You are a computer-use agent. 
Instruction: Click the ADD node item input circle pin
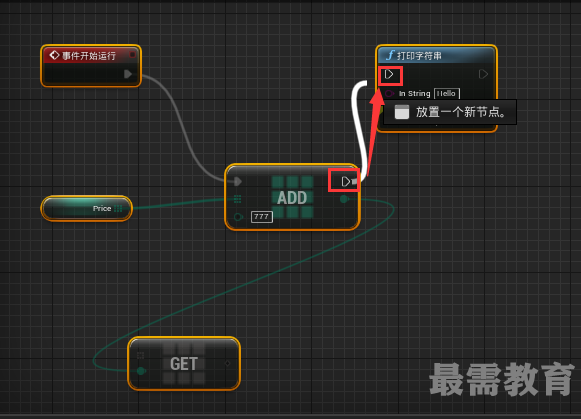tap(238, 216)
